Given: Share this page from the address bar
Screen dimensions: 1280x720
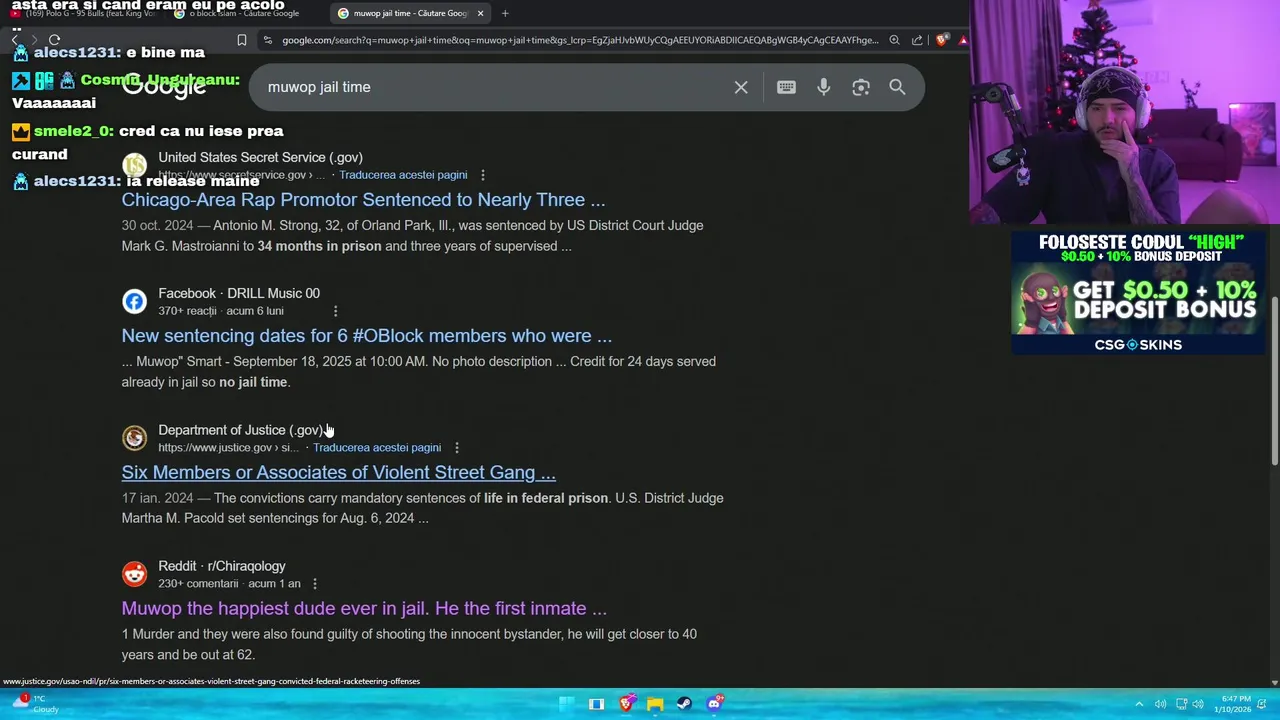Looking at the screenshot, I should (x=917, y=40).
